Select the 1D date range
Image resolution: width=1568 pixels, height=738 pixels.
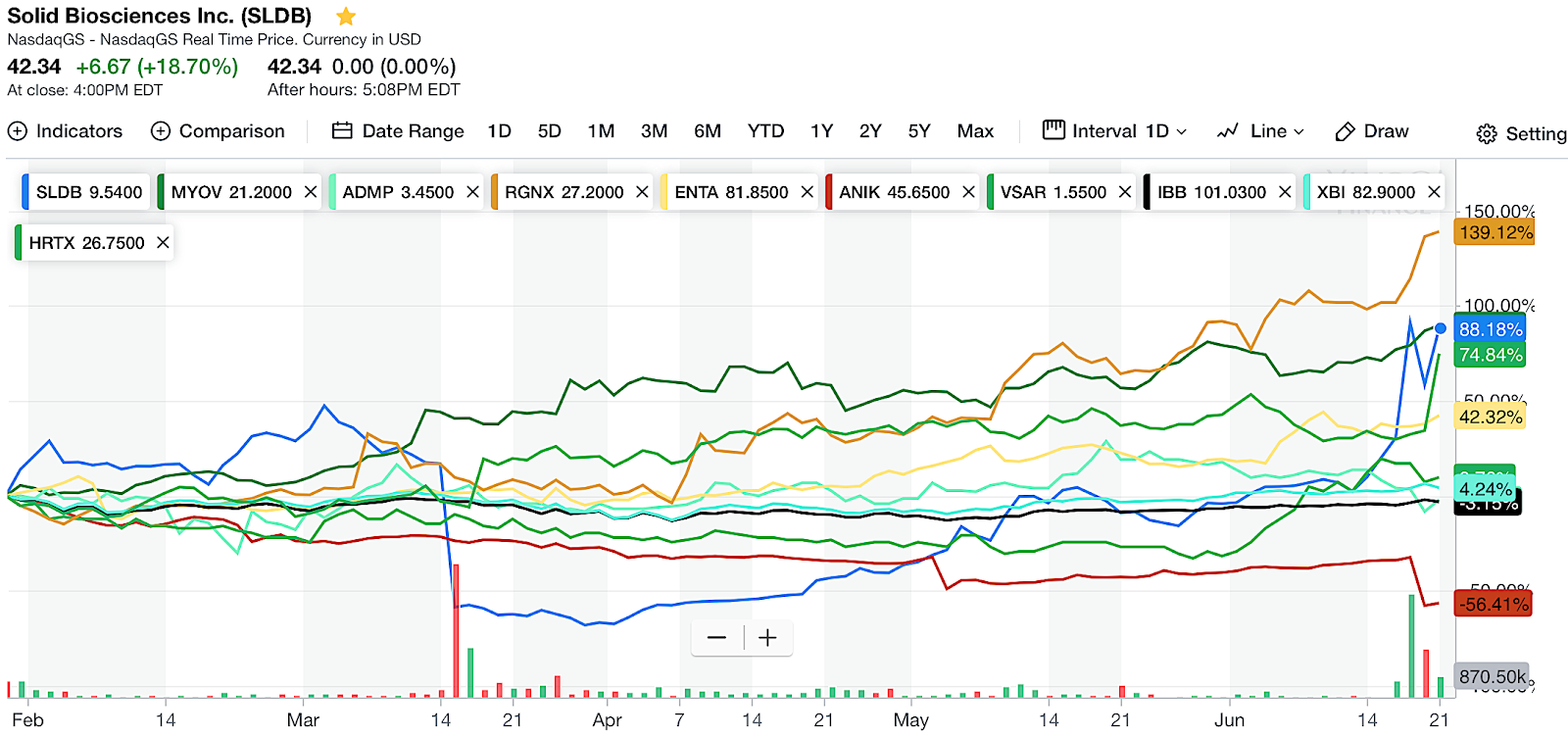[500, 131]
